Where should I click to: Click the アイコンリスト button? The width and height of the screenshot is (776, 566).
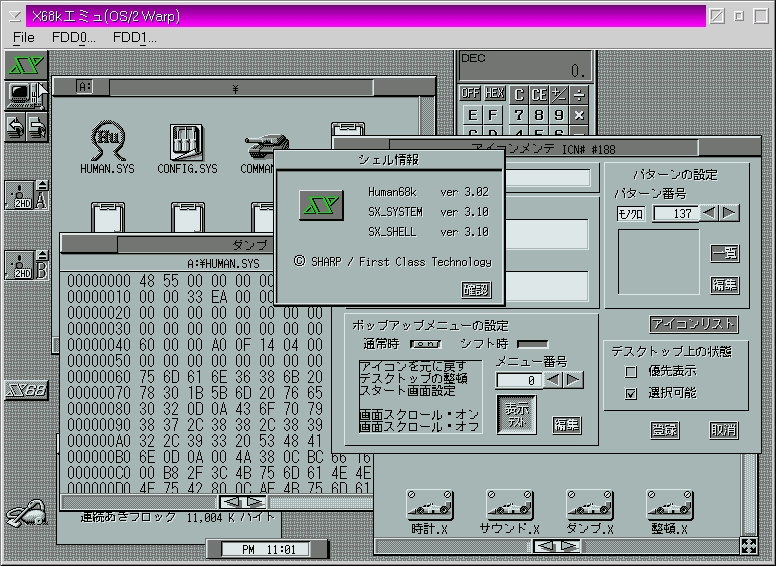click(693, 324)
